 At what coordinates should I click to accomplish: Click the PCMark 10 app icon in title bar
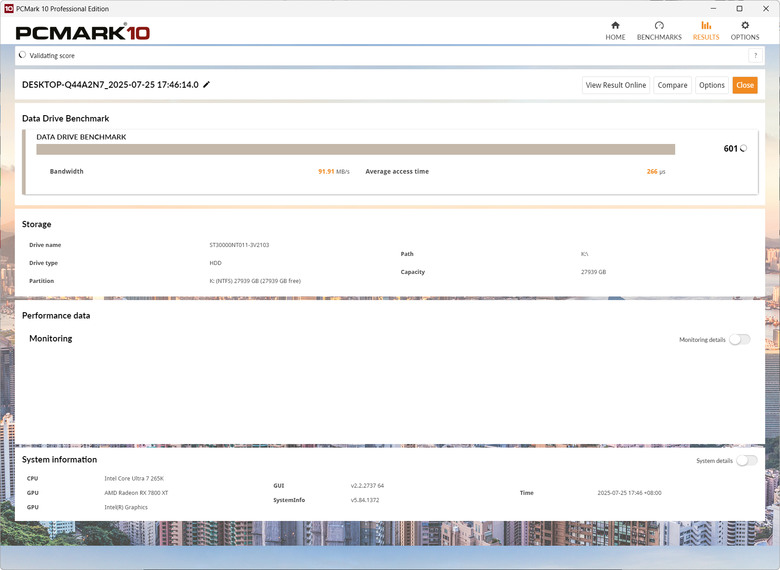click(8, 8)
